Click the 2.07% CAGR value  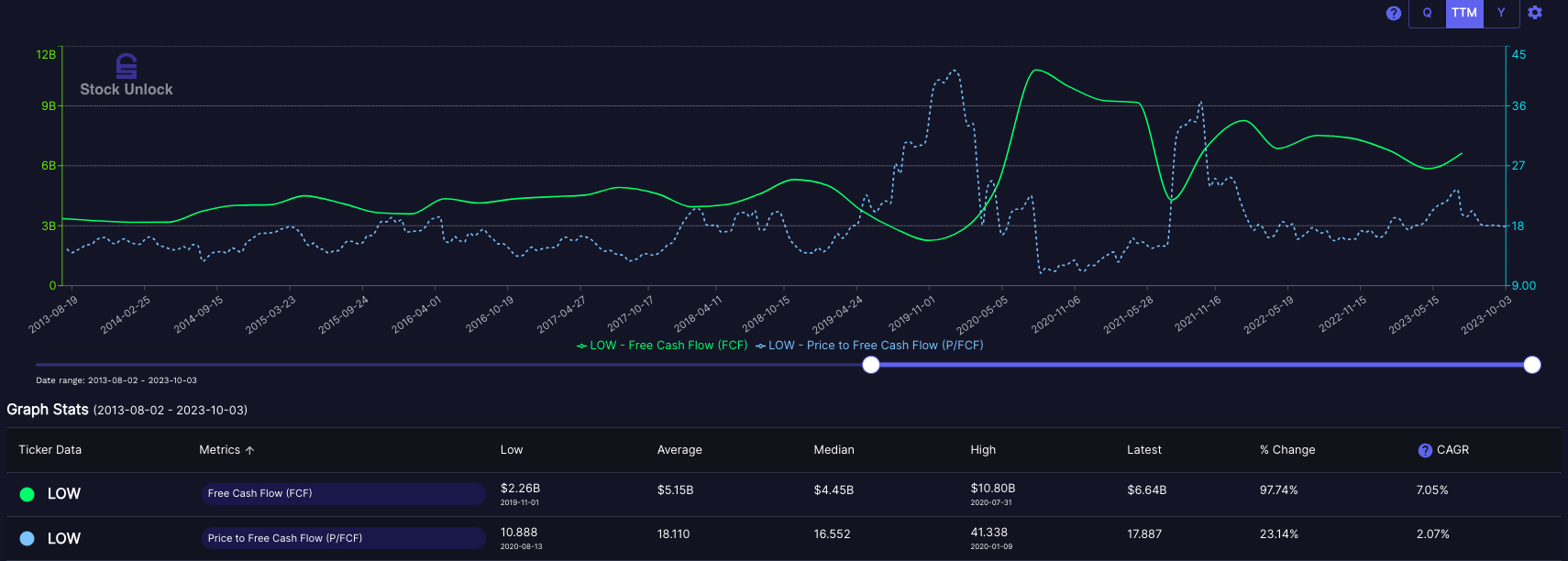pos(1433,534)
